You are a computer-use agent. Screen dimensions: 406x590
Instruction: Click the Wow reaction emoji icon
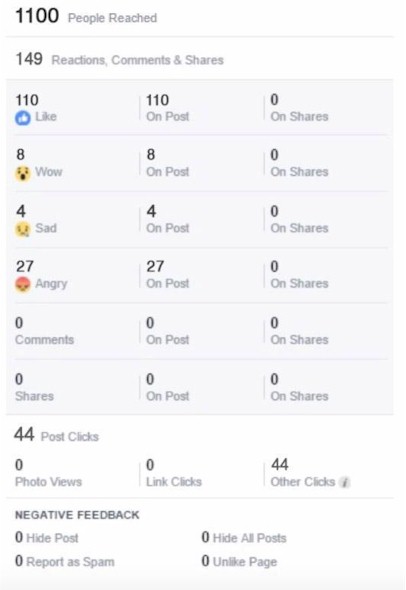point(23,173)
